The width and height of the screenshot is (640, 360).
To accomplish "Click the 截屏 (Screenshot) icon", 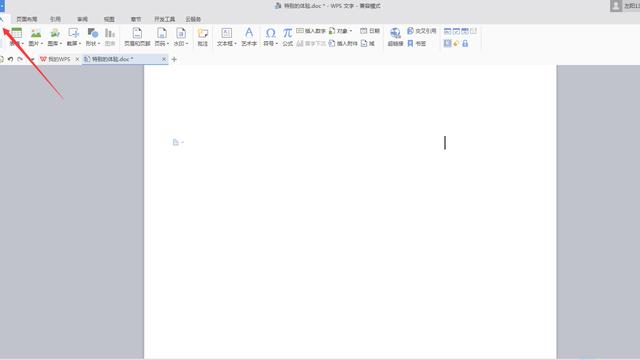I will pos(73,33).
